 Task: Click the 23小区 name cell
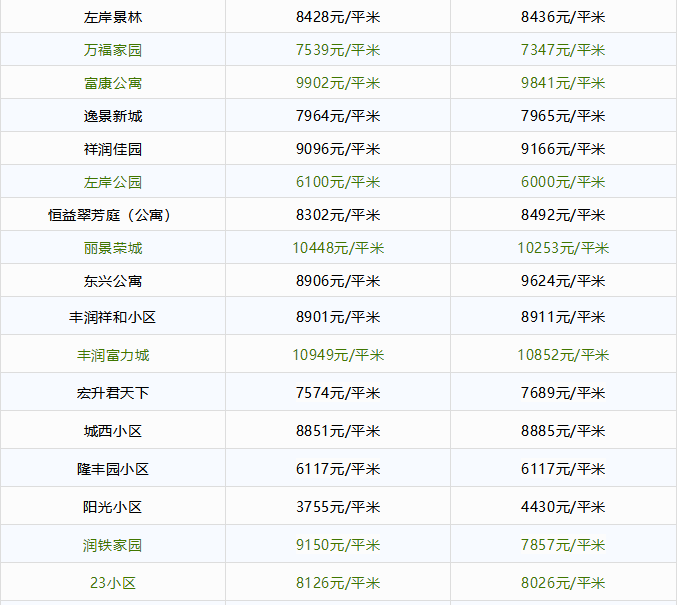click(113, 582)
